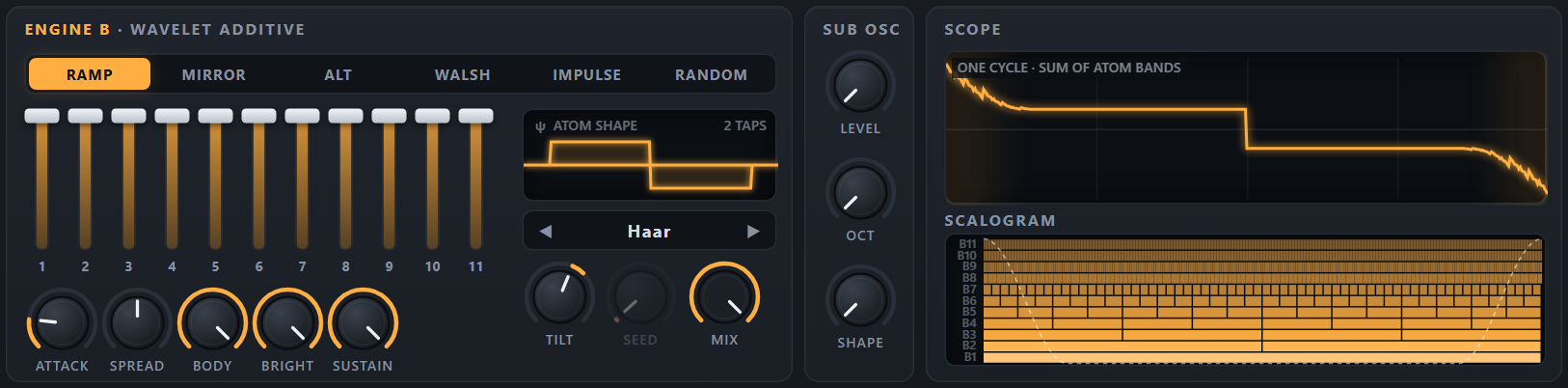Screen dimensions: 1568x388
Task: Choose the ALT preset tab
Action: click(338, 74)
